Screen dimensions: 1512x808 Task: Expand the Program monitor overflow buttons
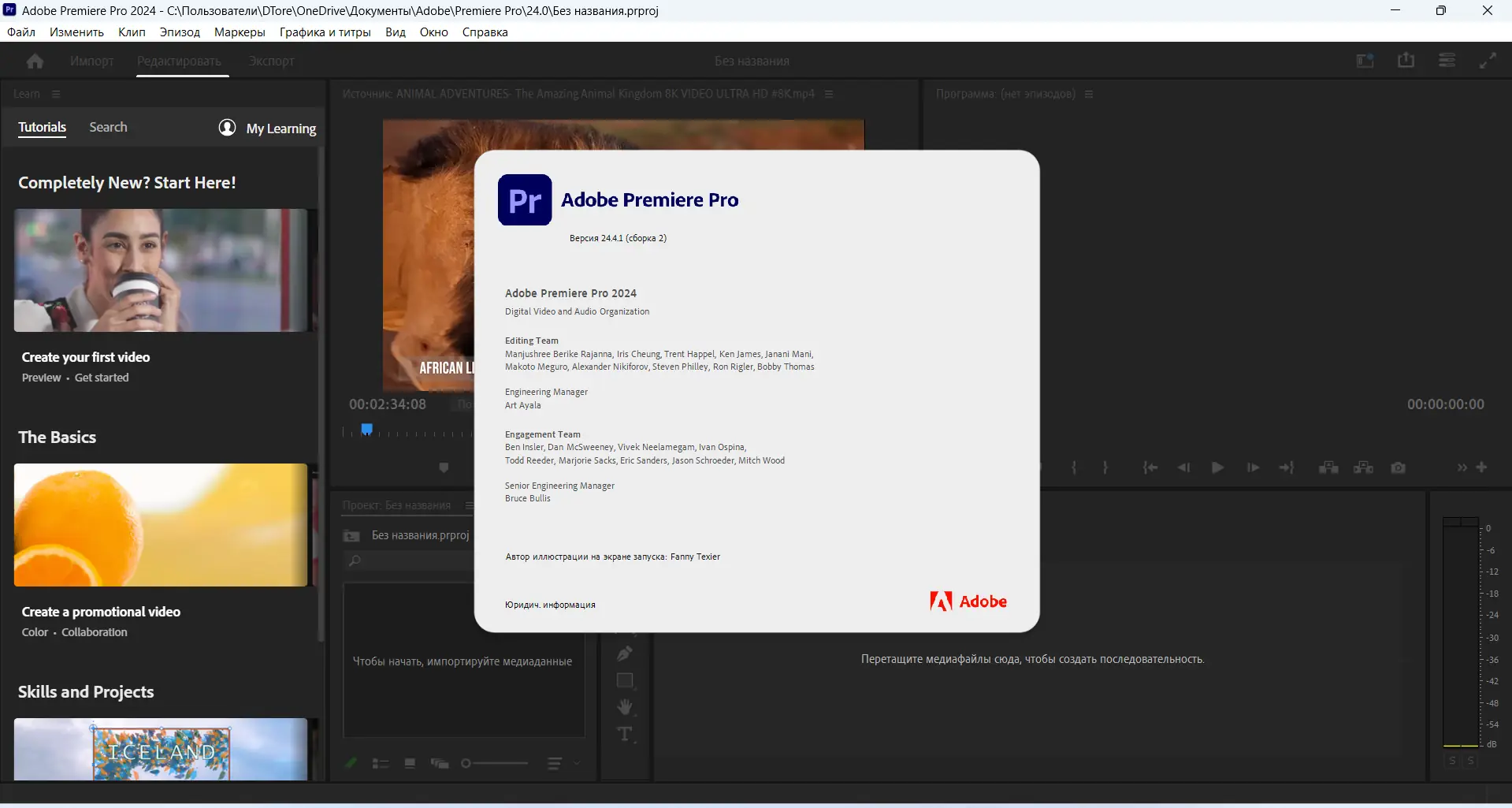pyautogui.click(x=1462, y=467)
